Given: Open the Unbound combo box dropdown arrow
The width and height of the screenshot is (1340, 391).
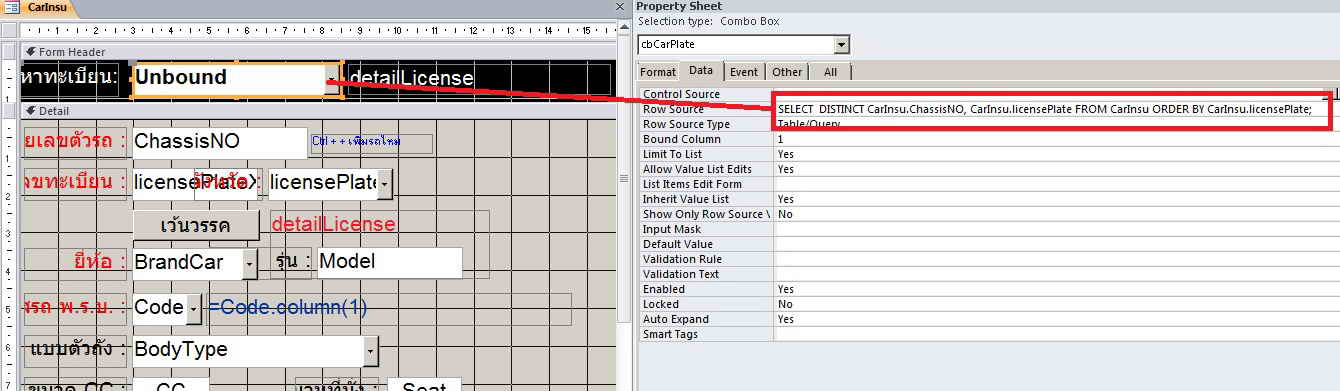Looking at the screenshot, I should point(332,79).
